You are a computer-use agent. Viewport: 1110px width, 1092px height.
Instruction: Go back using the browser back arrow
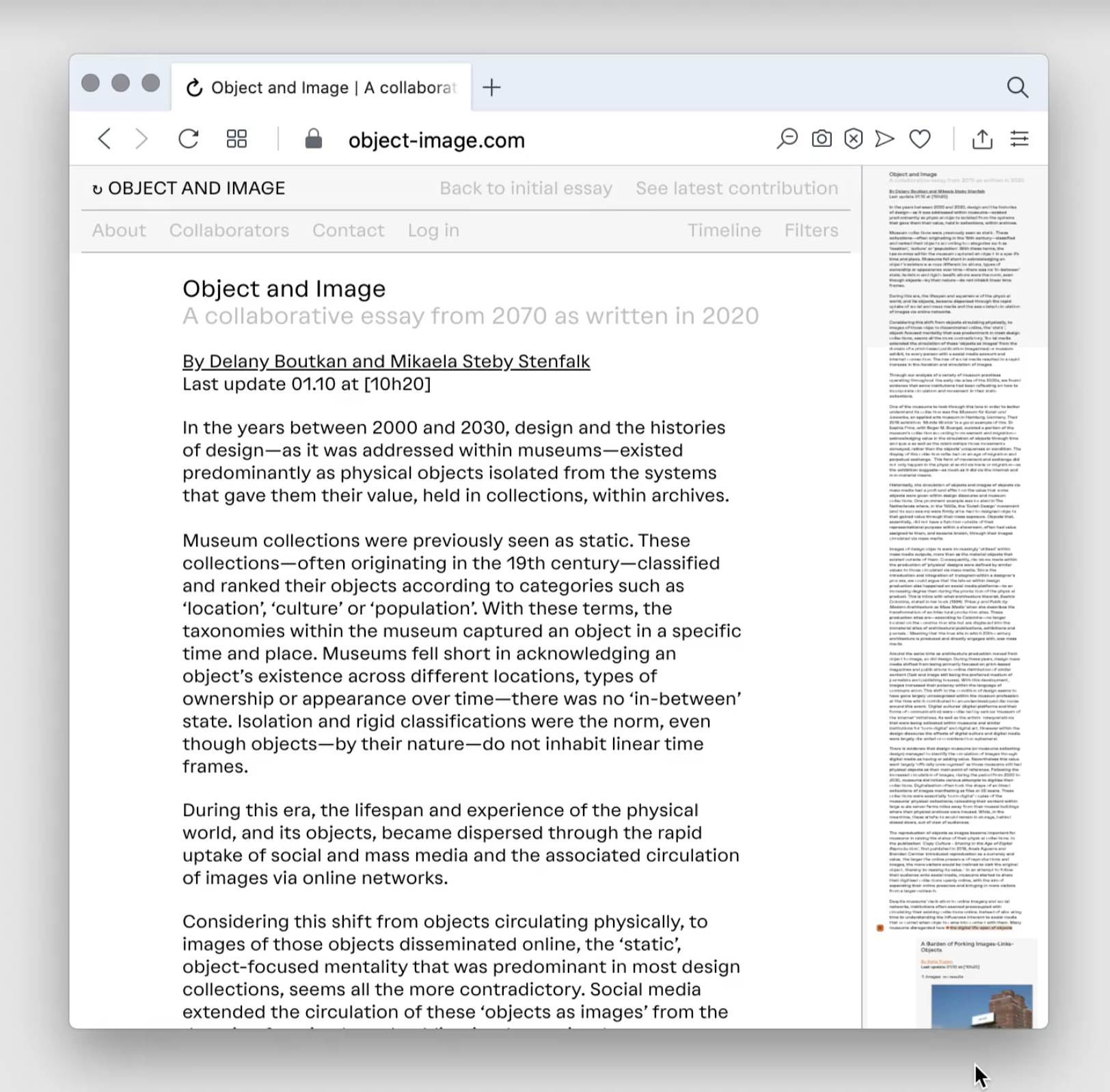pyautogui.click(x=104, y=139)
